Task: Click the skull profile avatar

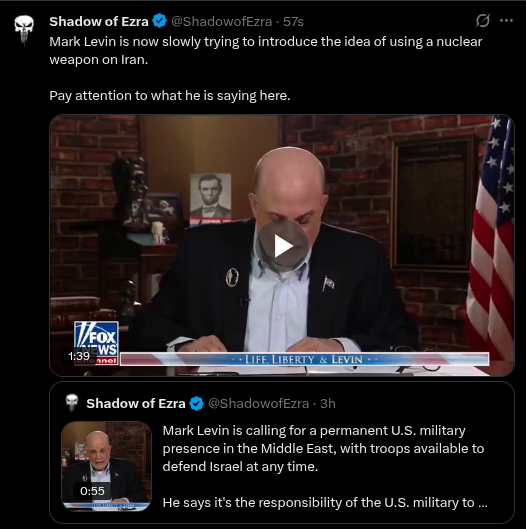Action: 24,30
